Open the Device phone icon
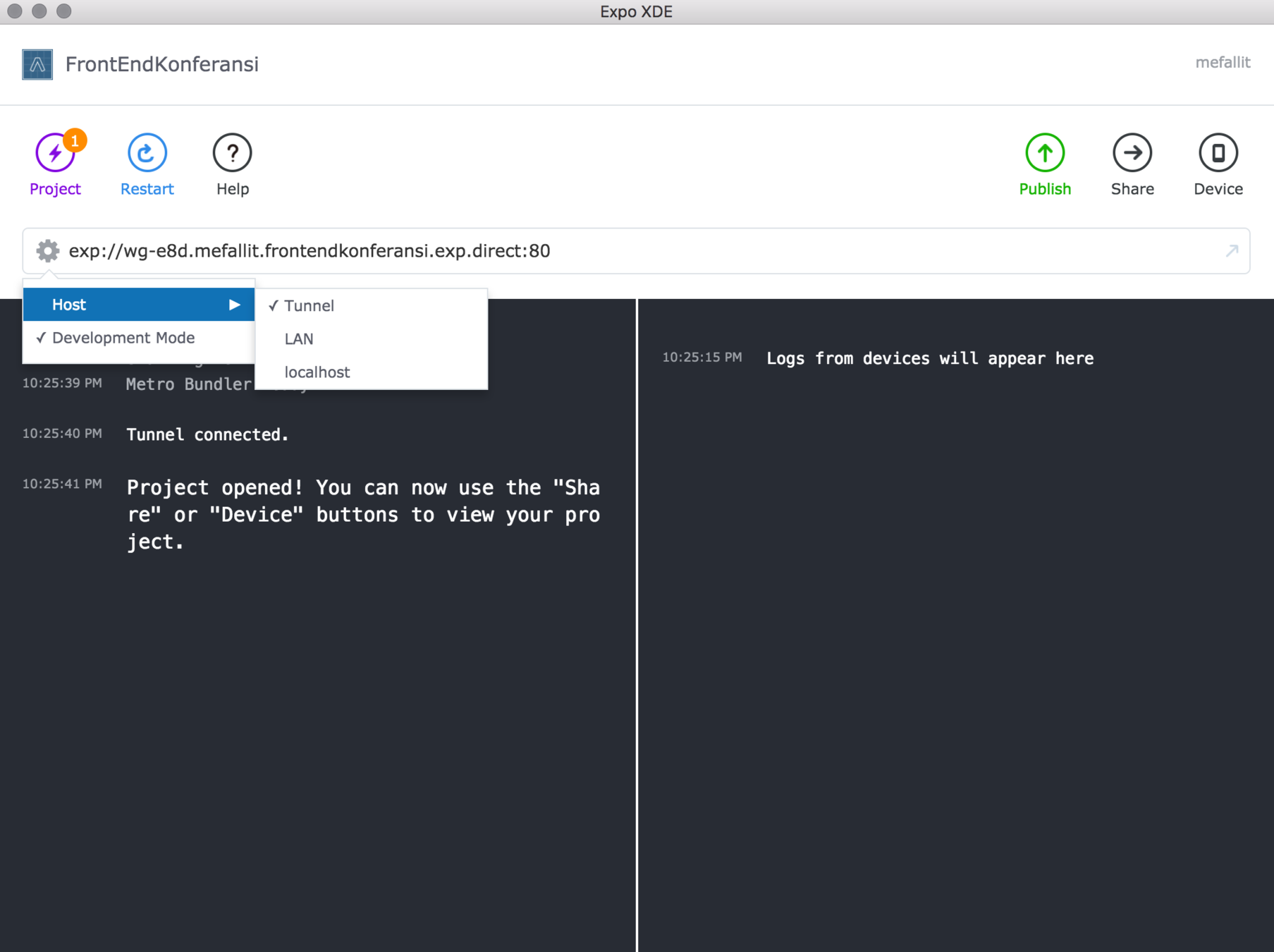 point(1218,152)
